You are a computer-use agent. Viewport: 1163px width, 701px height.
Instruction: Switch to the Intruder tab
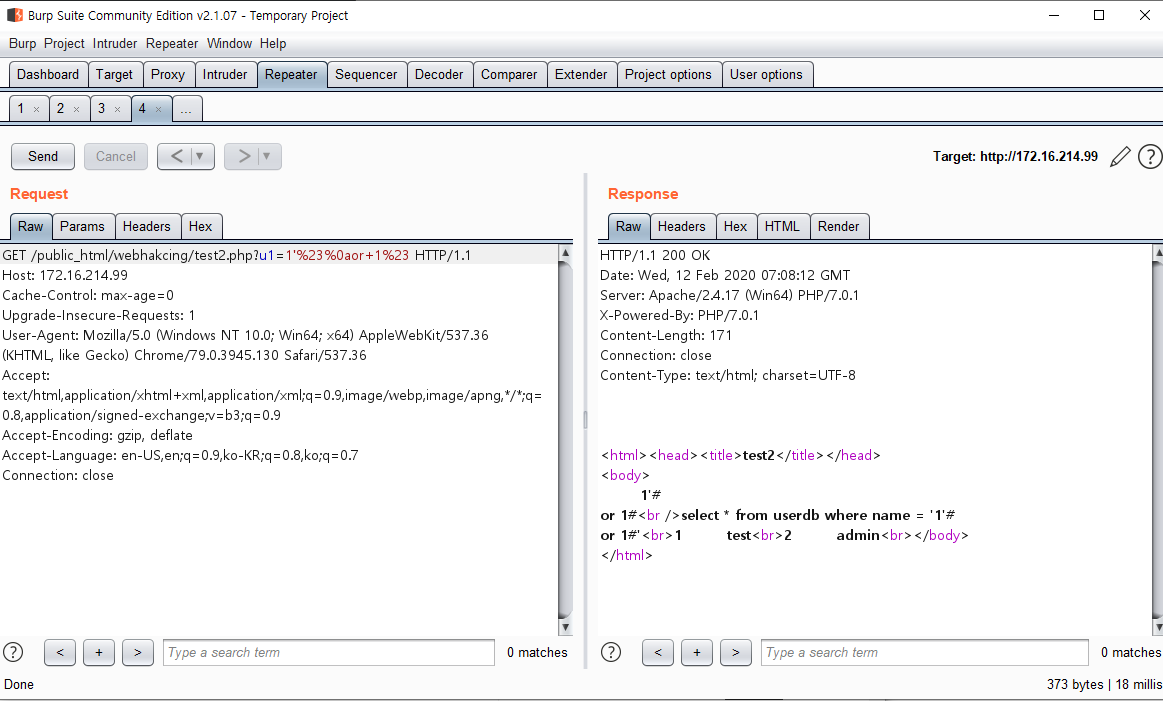coord(225,74)
